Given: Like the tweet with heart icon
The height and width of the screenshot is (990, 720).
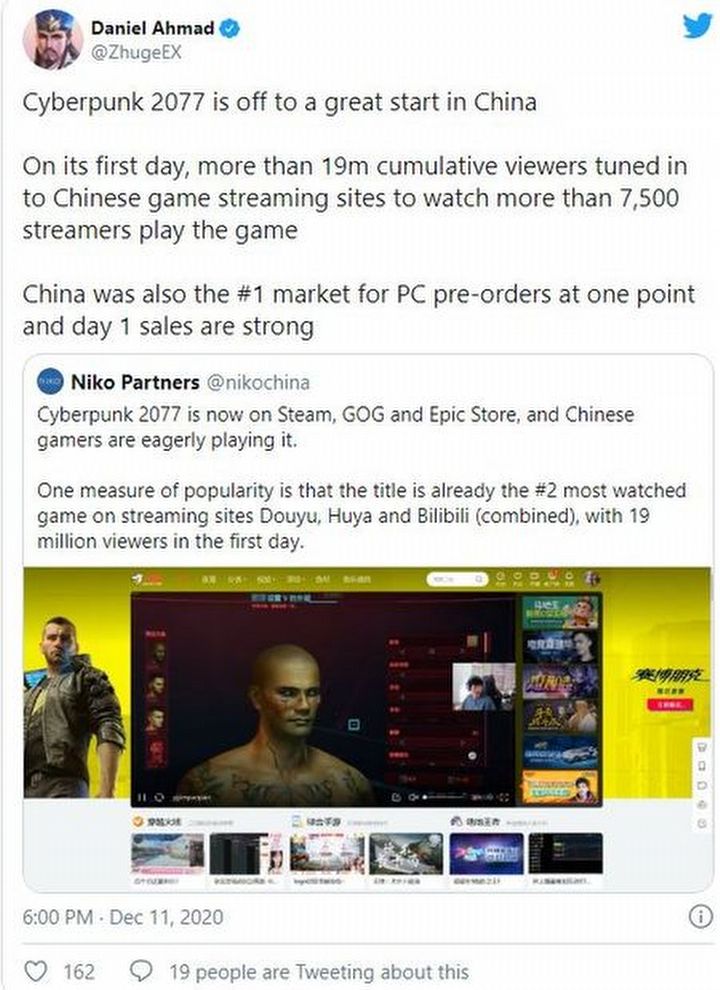Looking at the screenshot, I should click(35, 971).
